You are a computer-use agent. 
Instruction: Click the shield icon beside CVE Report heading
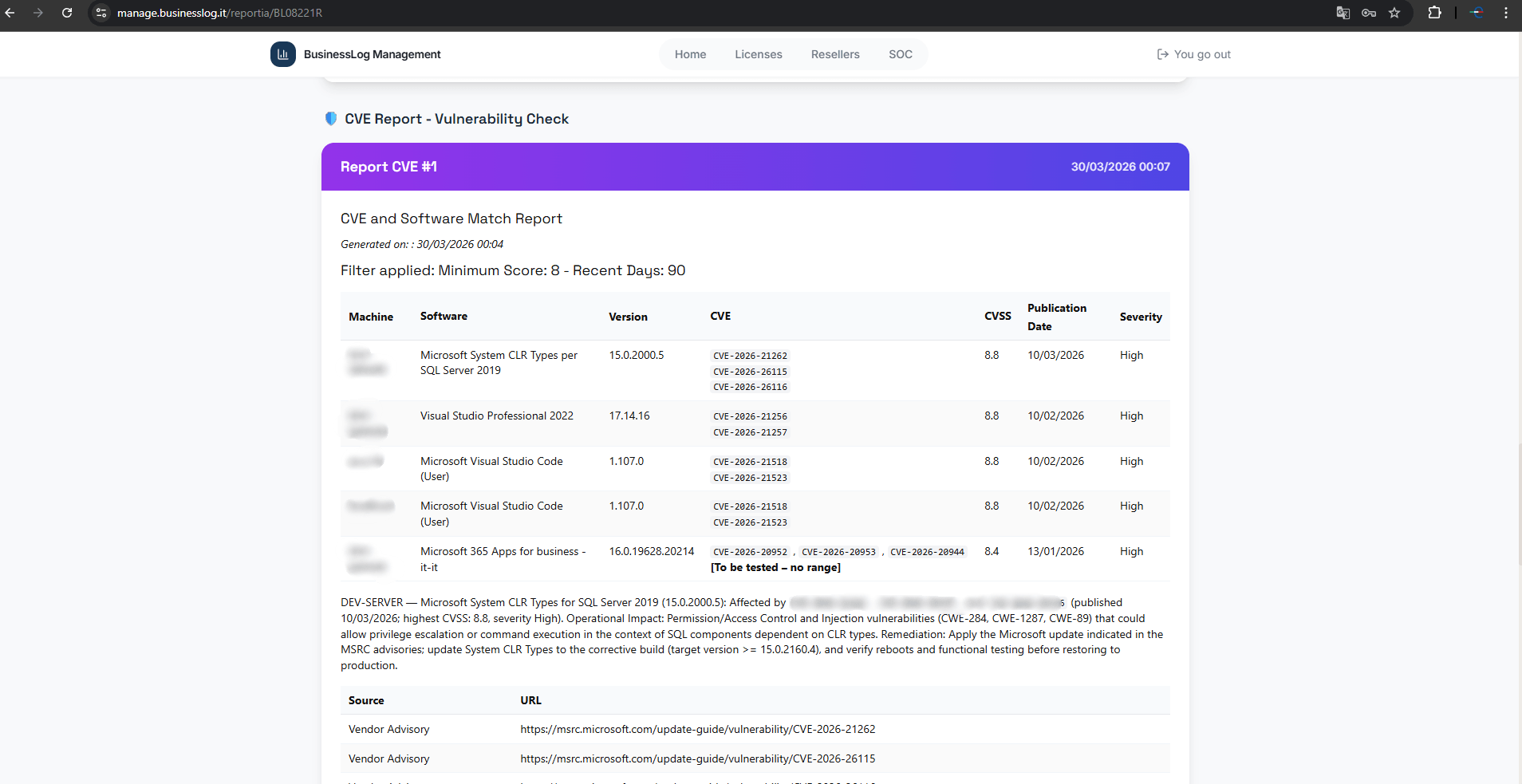[x=331, y=119]
